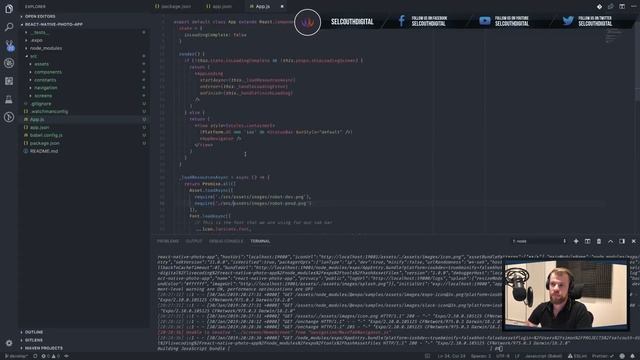Expand the node_modules folder
640x360 pixels.
click(46, 48)
